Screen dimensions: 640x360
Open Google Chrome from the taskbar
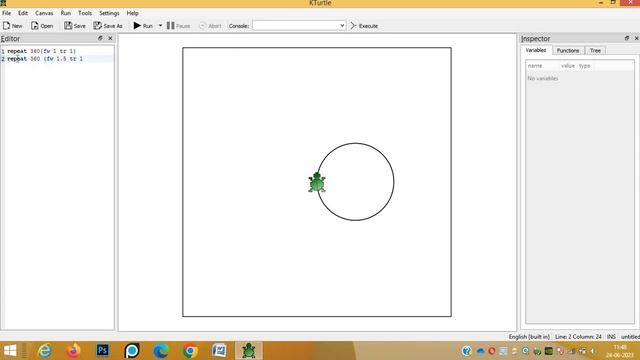click(x=190, y=351)
